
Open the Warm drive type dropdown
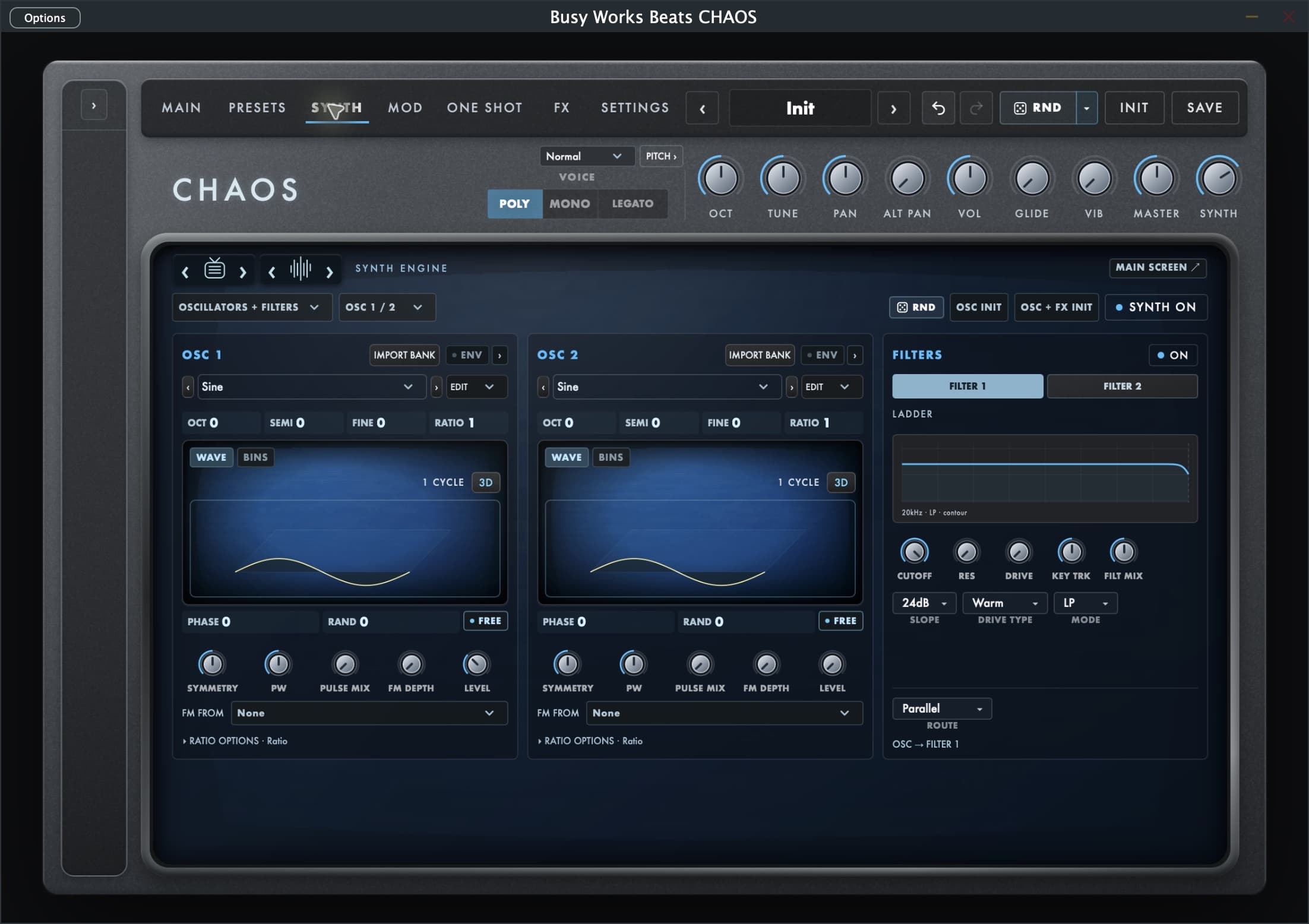tap(1004, 603)
